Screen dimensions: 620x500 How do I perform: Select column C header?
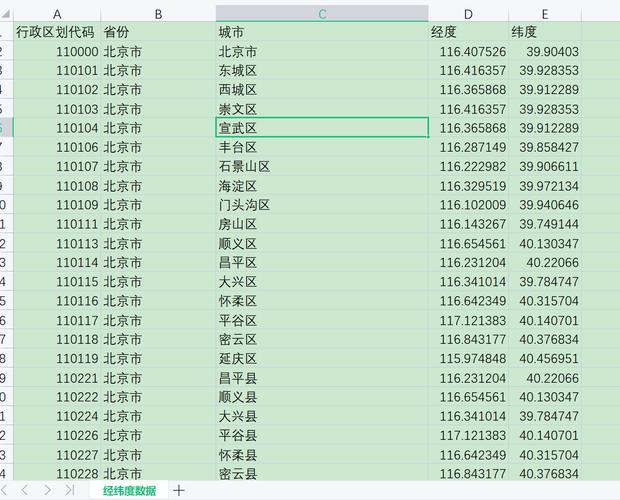(322, 14)
